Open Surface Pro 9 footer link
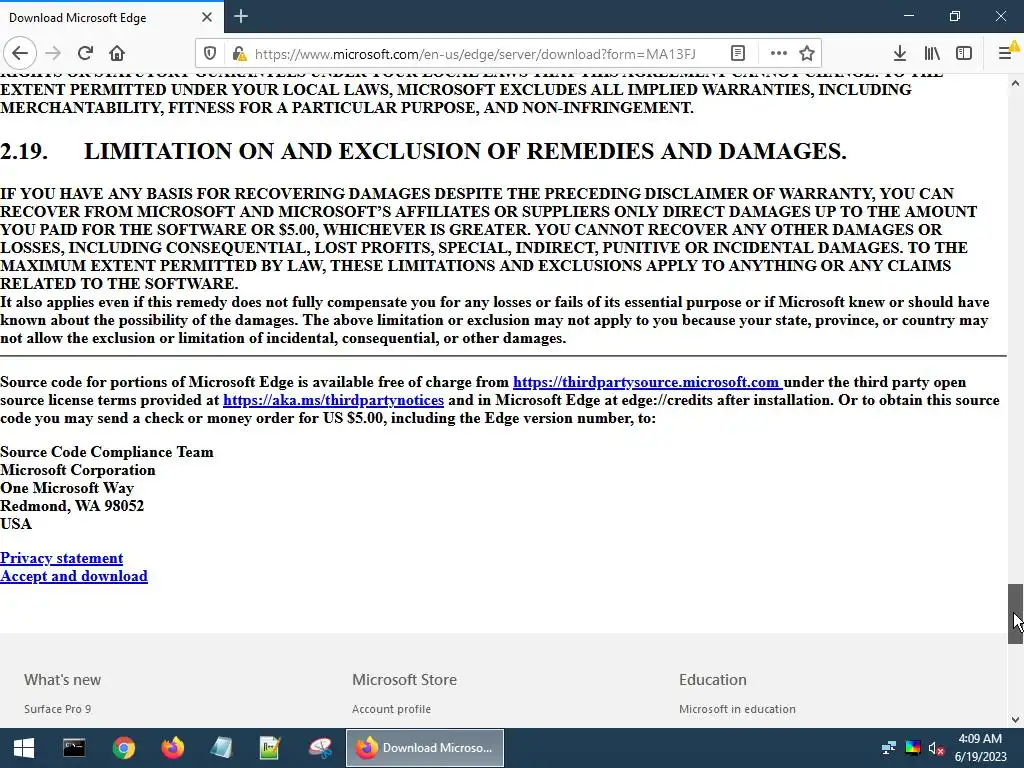 coord(57,709)
